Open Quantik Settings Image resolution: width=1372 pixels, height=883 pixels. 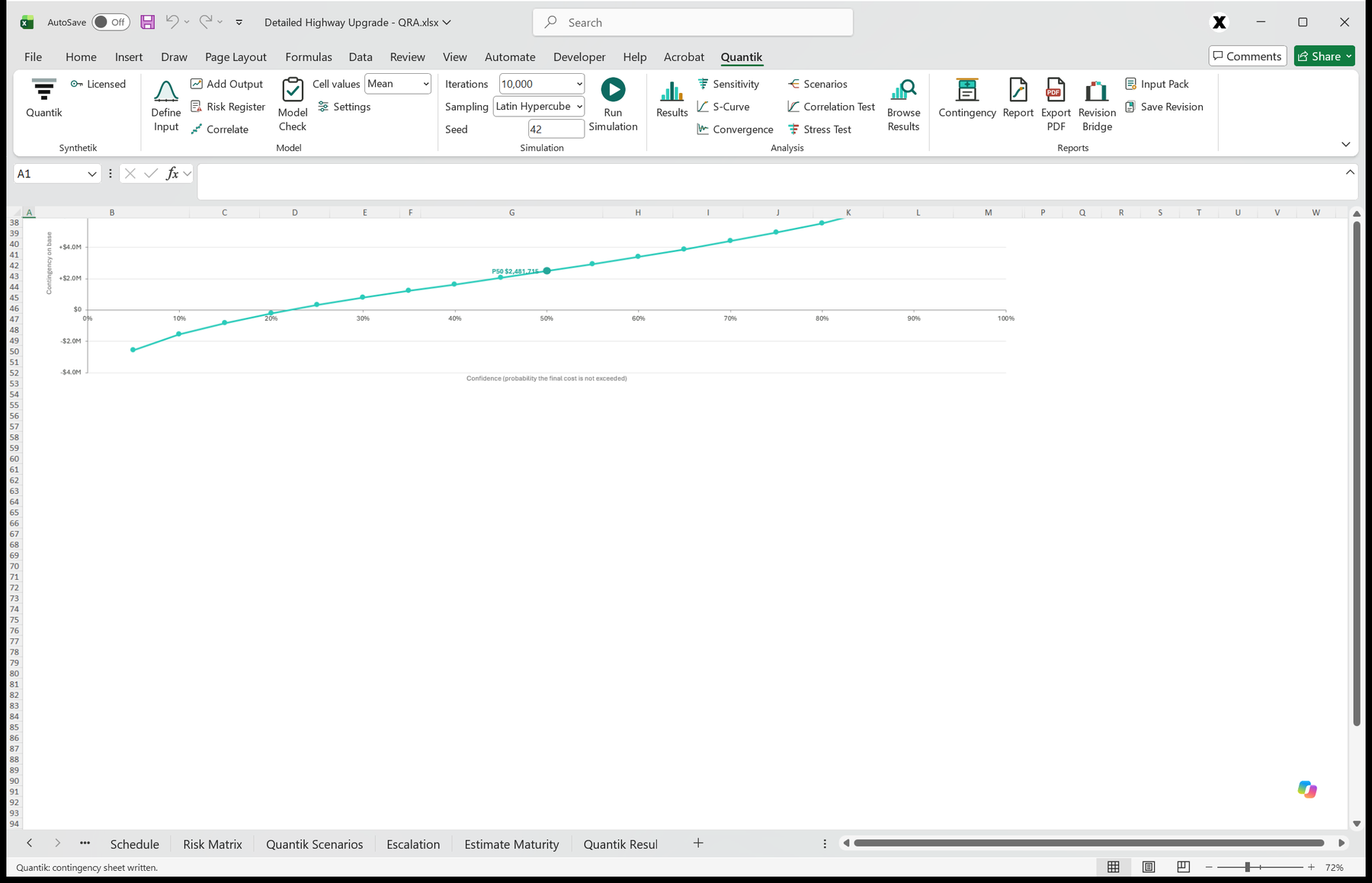[x=344, y=107]
